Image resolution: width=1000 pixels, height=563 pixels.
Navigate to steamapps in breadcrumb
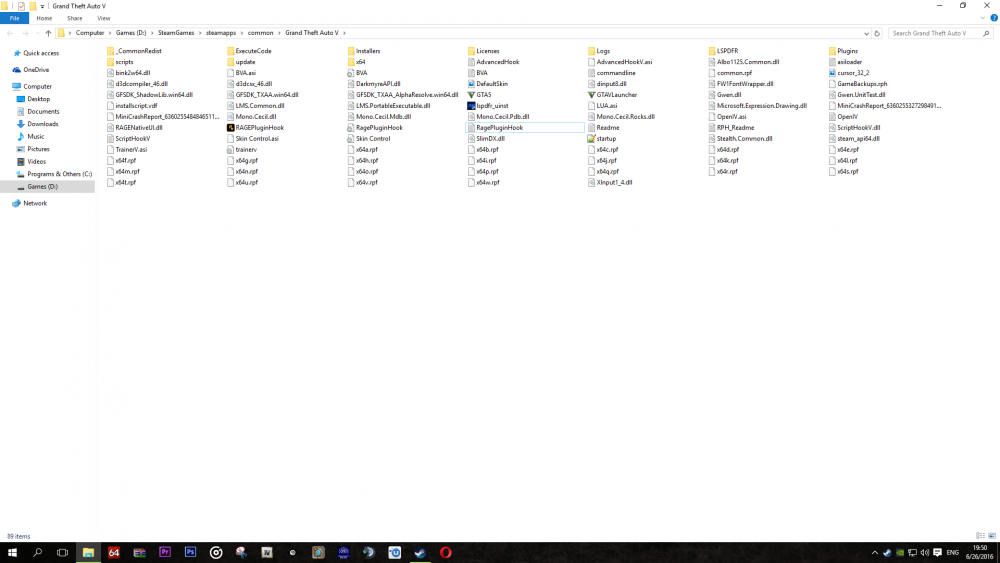[221, 33]
